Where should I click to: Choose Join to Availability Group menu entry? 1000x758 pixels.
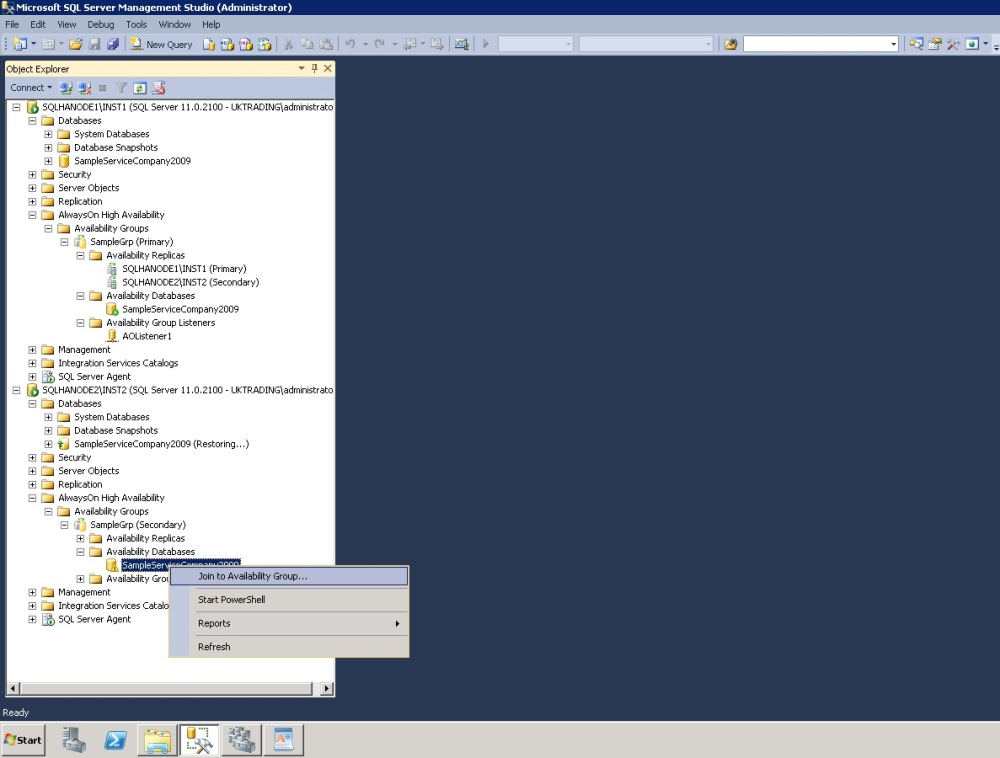289,576
